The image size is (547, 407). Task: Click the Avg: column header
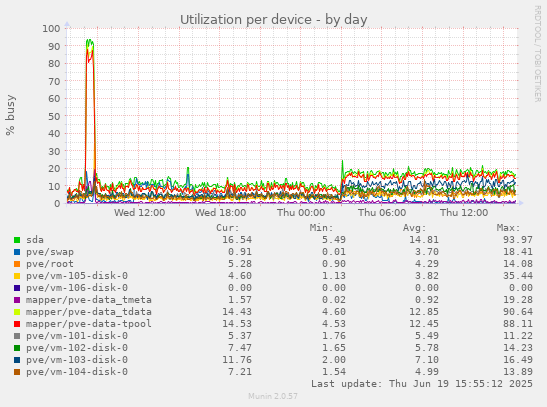pyautogui.click(x=415, y=228)
